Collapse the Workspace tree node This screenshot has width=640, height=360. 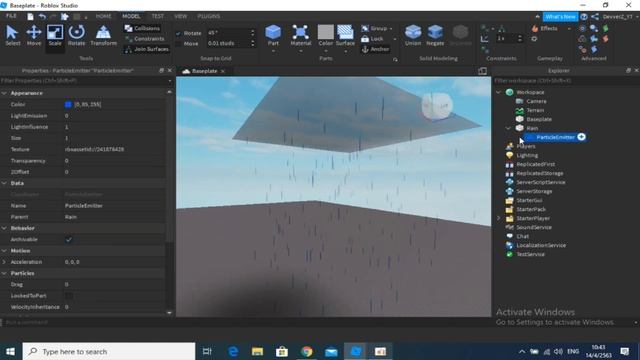click(498, 92)
